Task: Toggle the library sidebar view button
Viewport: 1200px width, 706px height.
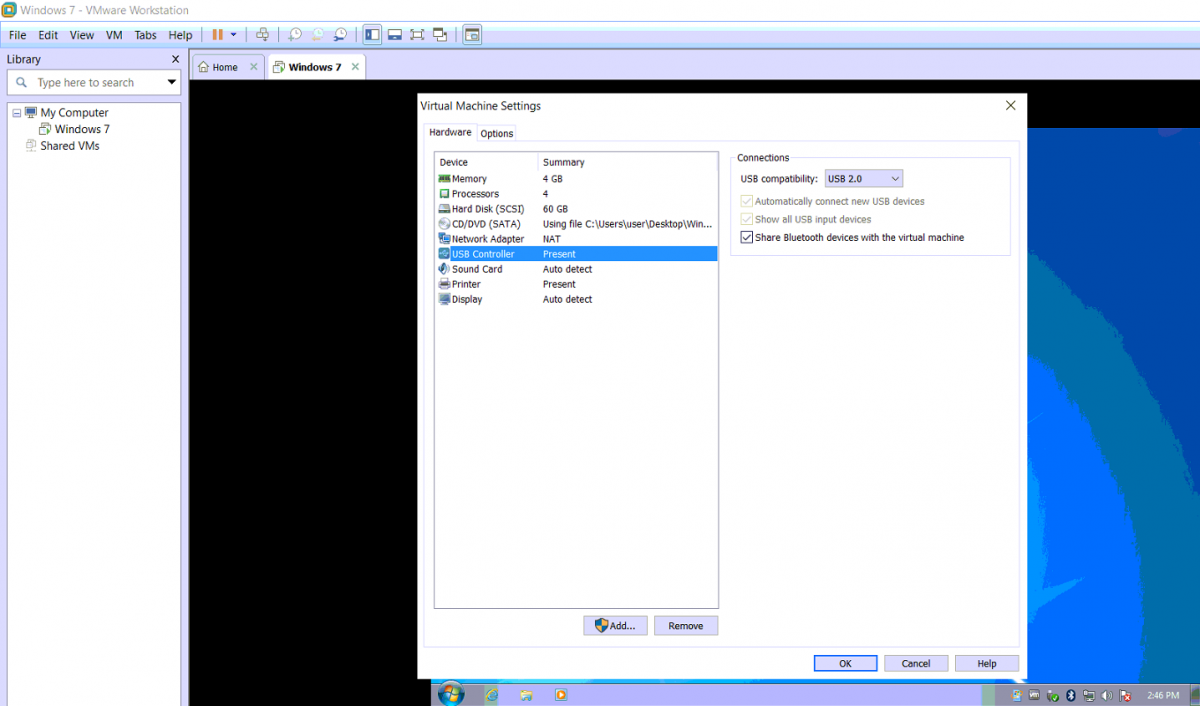Action: (372, 35)
